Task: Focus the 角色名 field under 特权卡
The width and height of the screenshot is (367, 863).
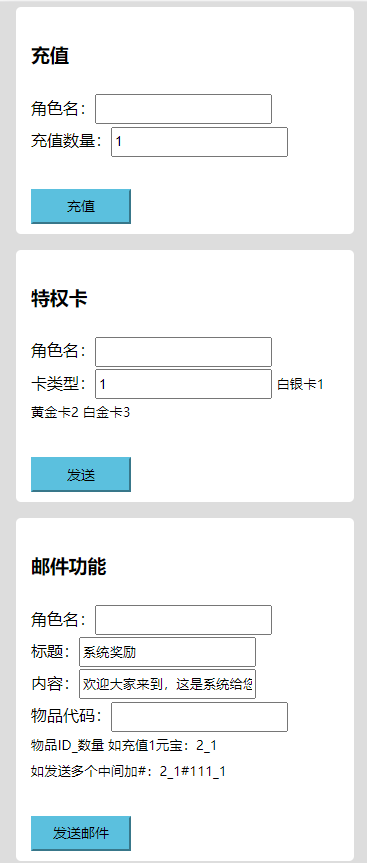Action: (x=183, y=352)
